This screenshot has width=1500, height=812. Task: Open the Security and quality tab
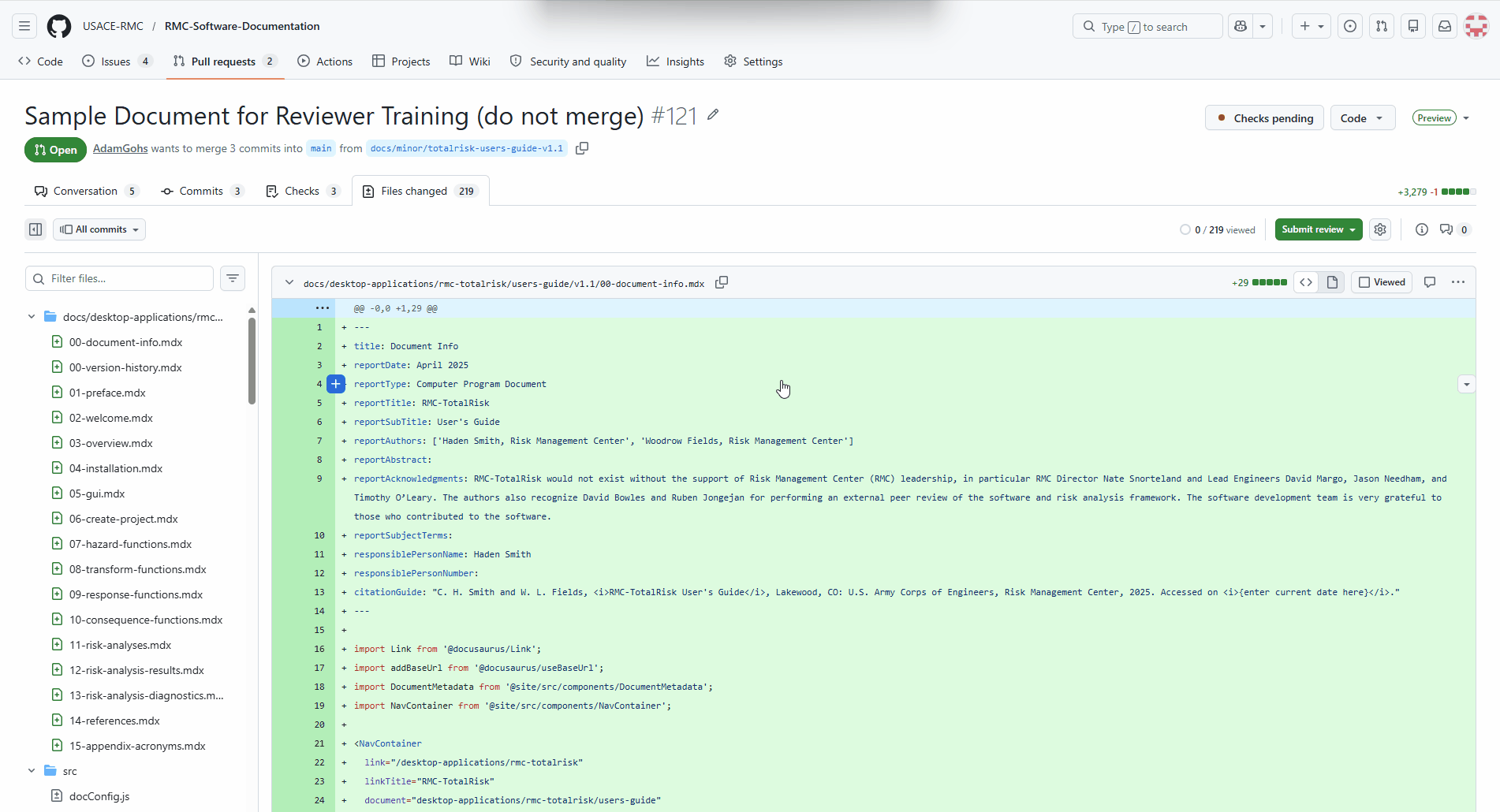pyautogui.click(x=568, y=61)
